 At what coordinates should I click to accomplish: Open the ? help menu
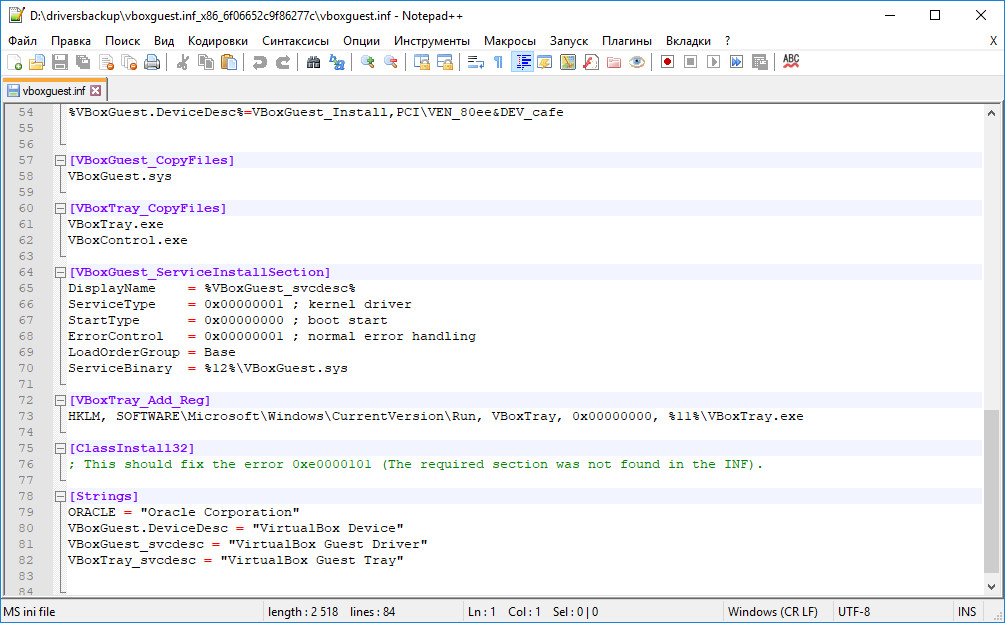coord(727,41)
